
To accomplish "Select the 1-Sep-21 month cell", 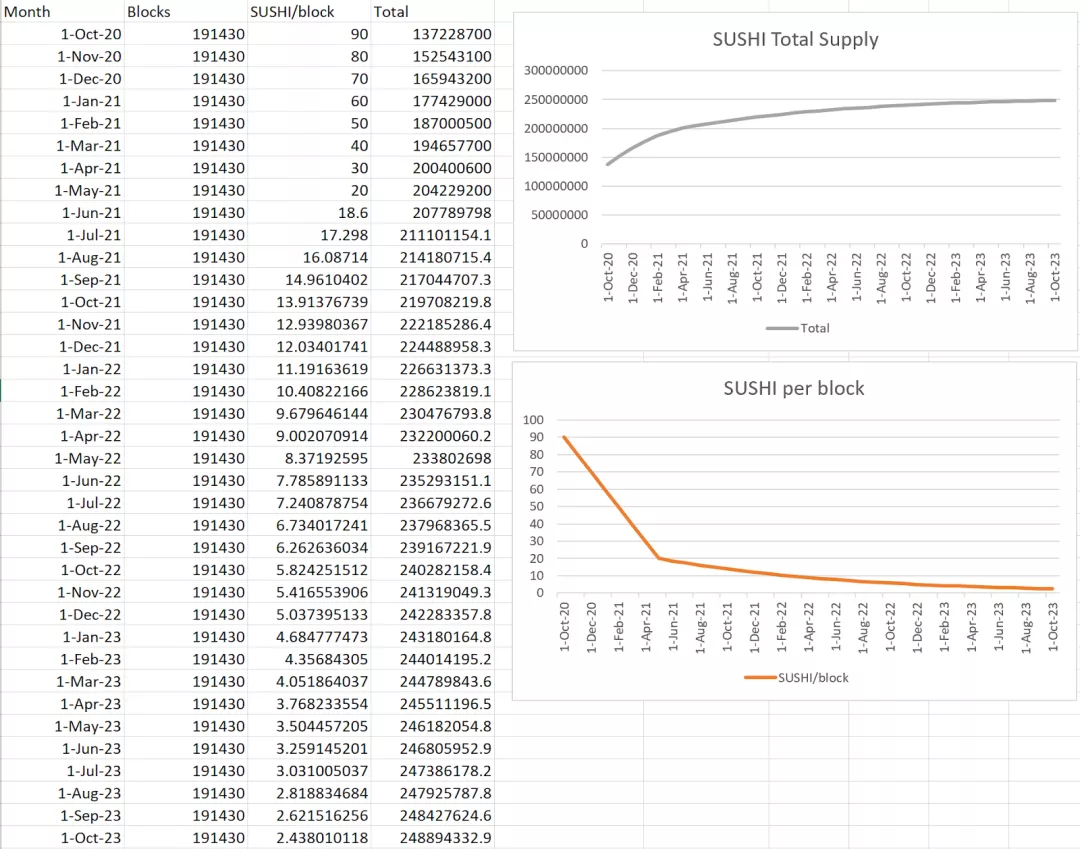I will pyautogui.click(x=62, y=280).
